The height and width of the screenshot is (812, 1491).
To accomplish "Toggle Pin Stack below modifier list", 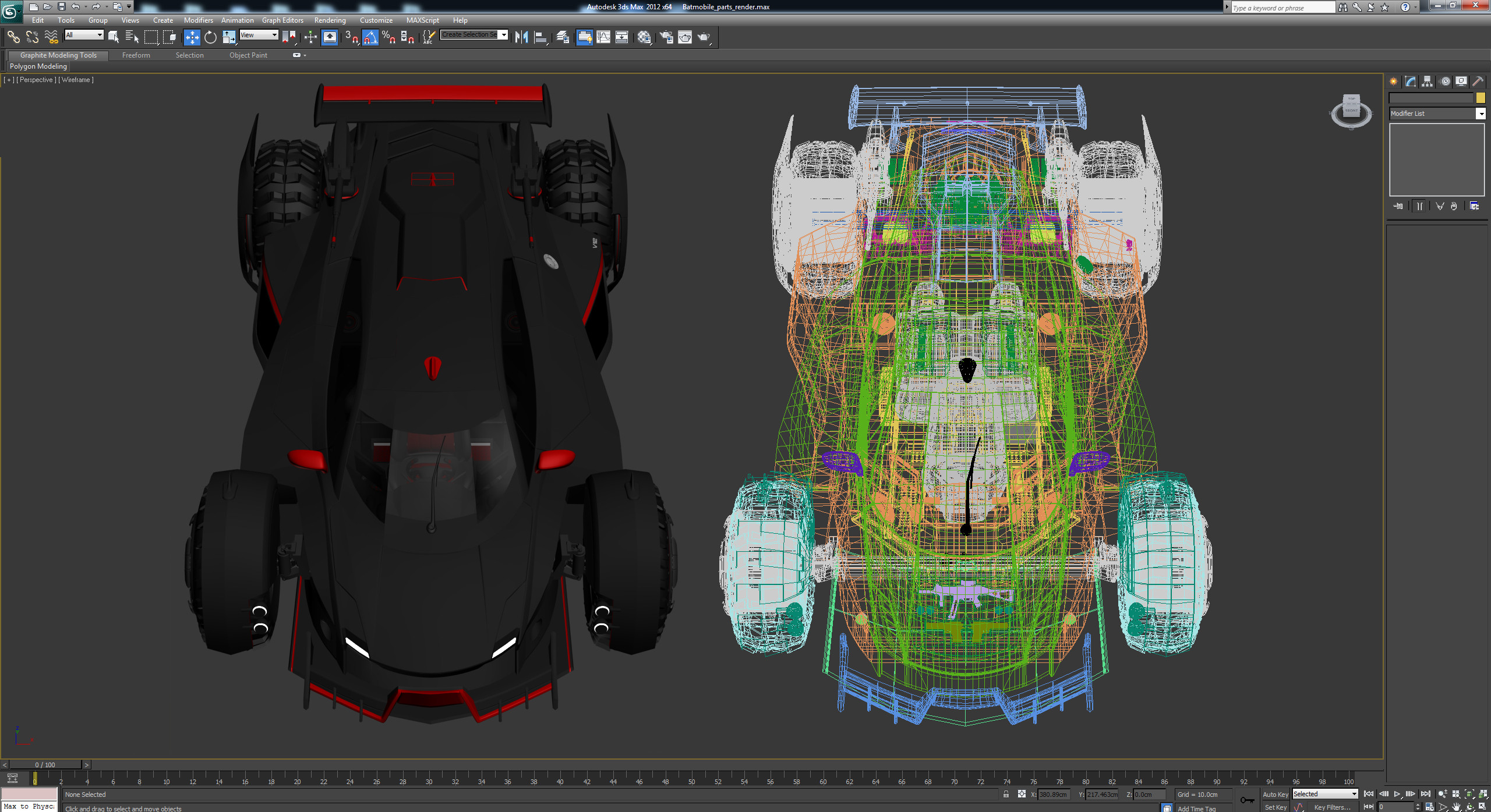I will 1398,206.
